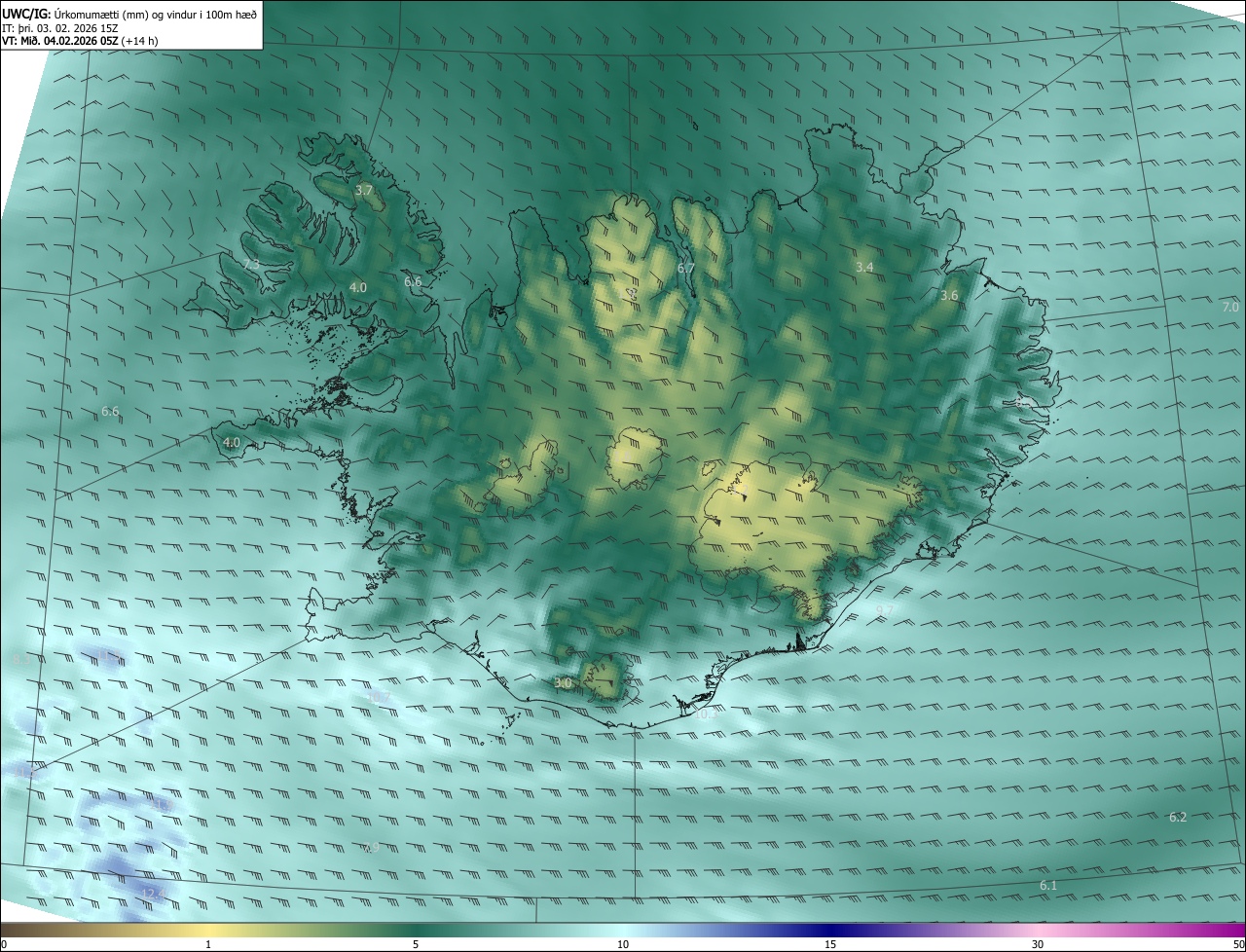Click the '1' tick on the color scale
This screenshot has height=952, width=1246.
pos(208,944)
